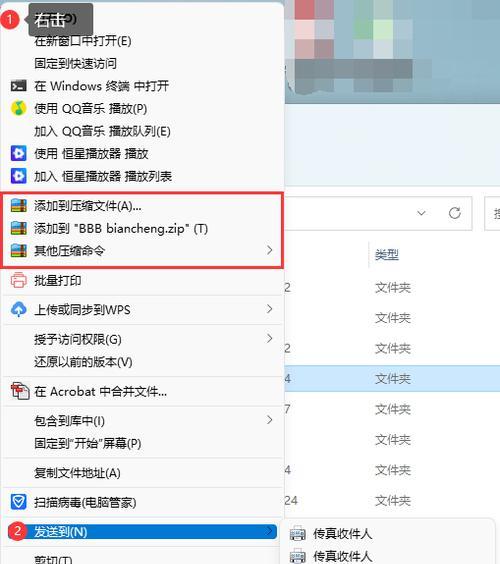Select the highlighted 文件夹 row
The image size is (500, 564).
pos(392,378)
